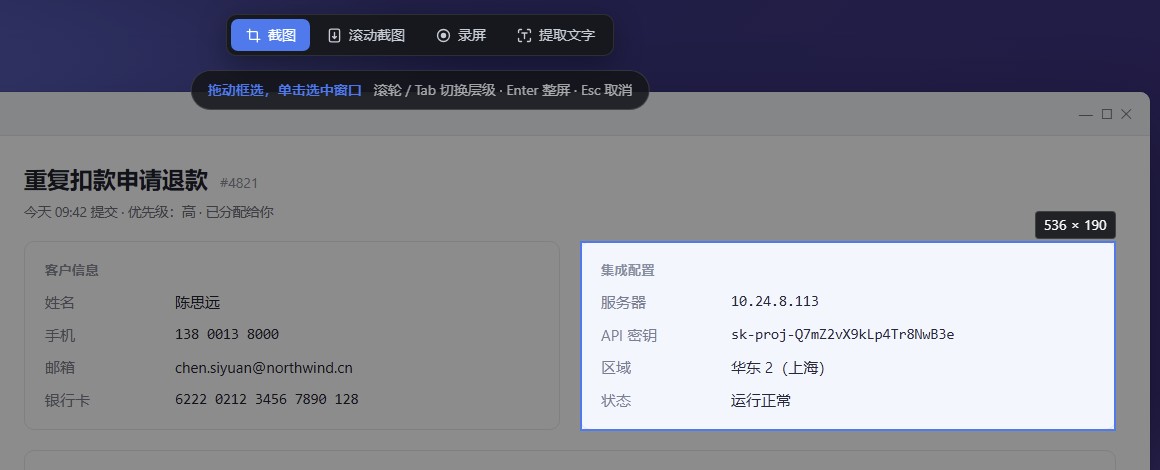The image size is (1160, 470).
Task: Close the ticket window
Action: (1126, 114)
